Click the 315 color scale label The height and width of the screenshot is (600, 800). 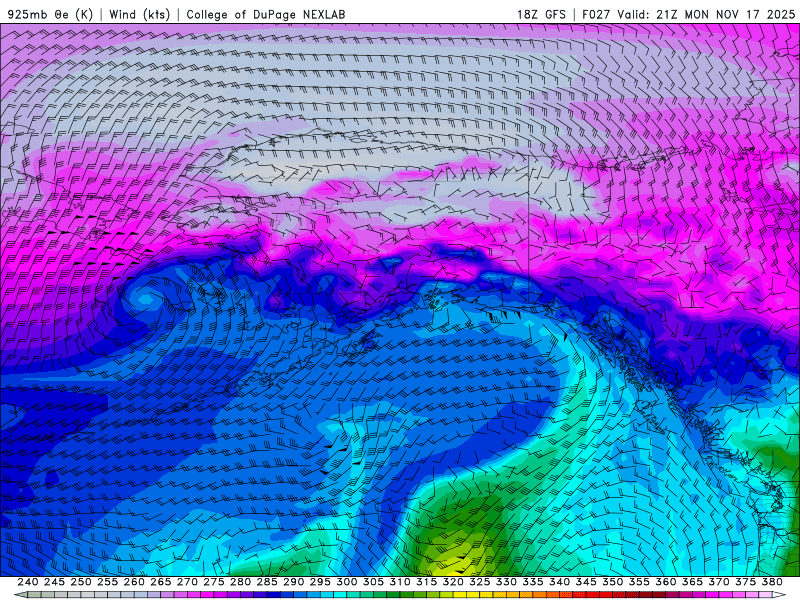[426, 582]
